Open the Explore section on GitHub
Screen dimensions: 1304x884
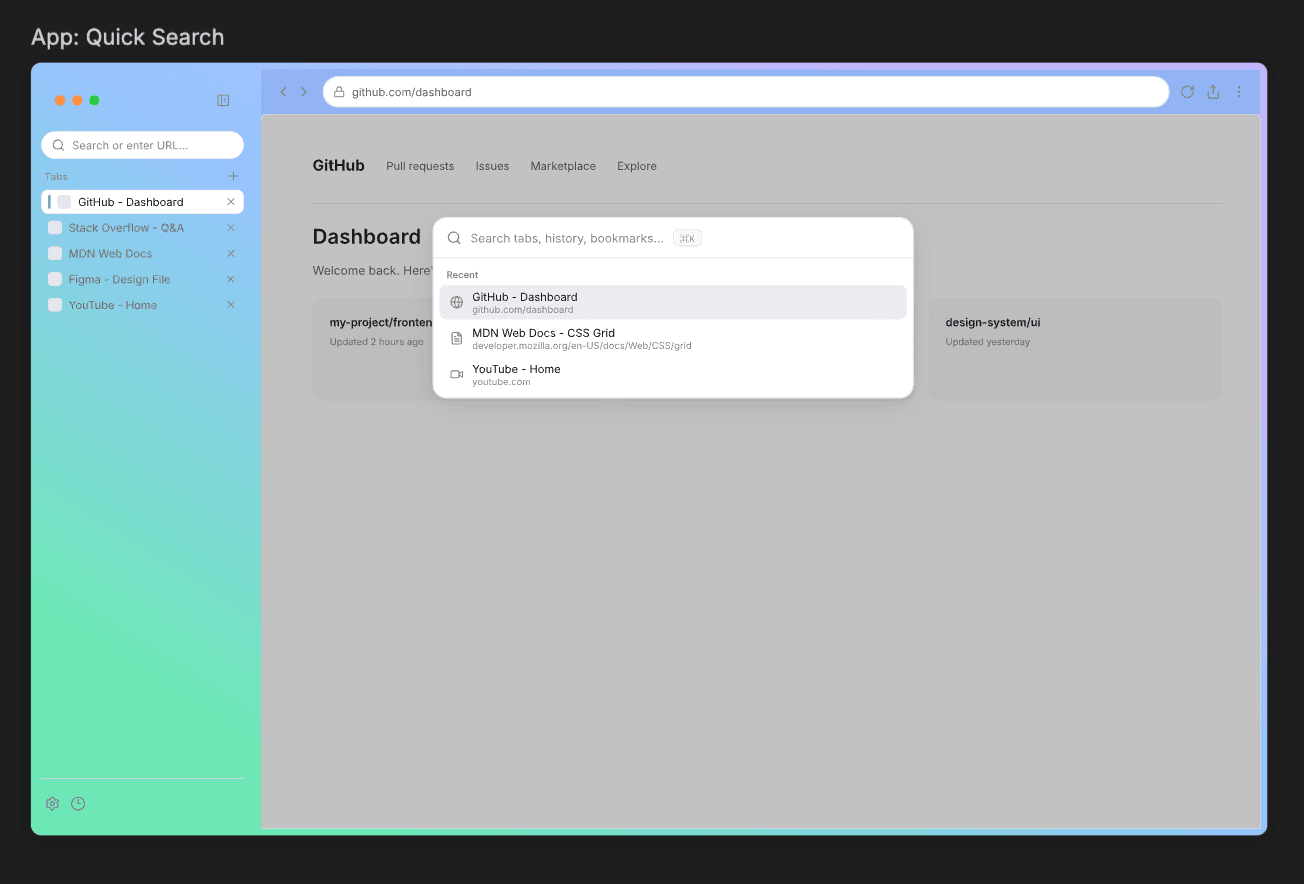[637, 166]
